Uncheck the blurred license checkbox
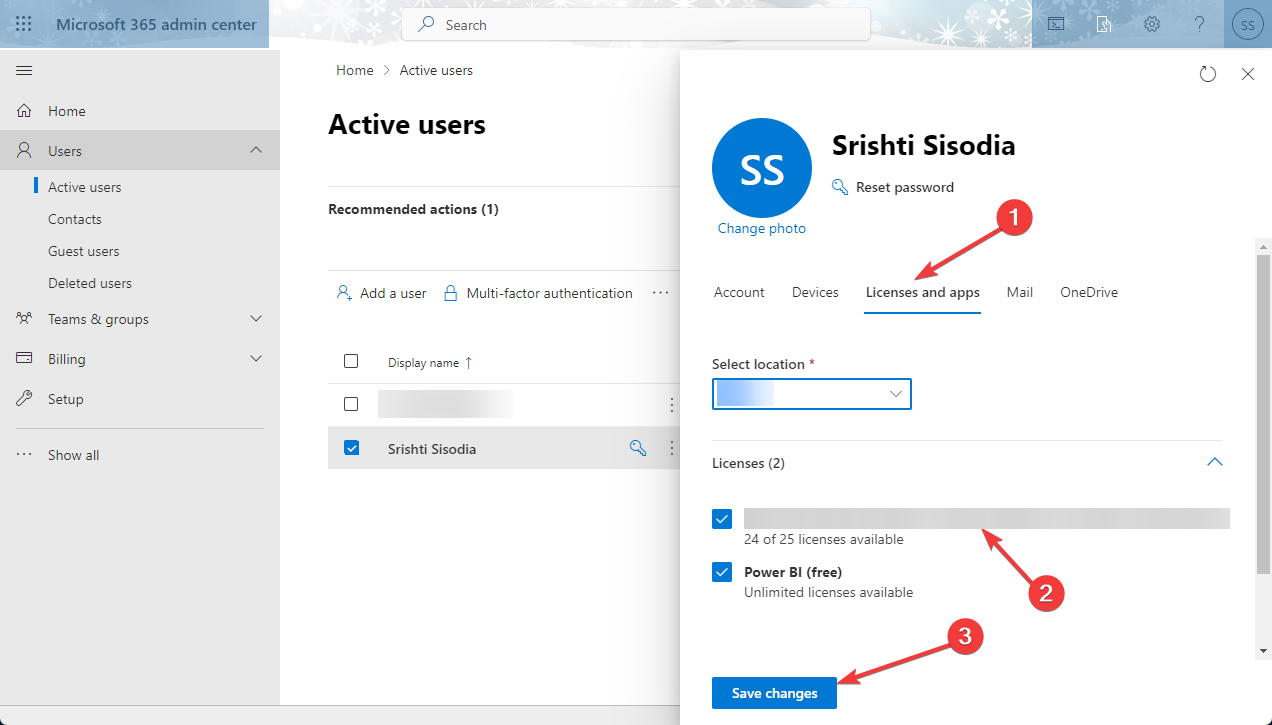1272x725 pixels. pyautogui.click(x=722, y=519)
